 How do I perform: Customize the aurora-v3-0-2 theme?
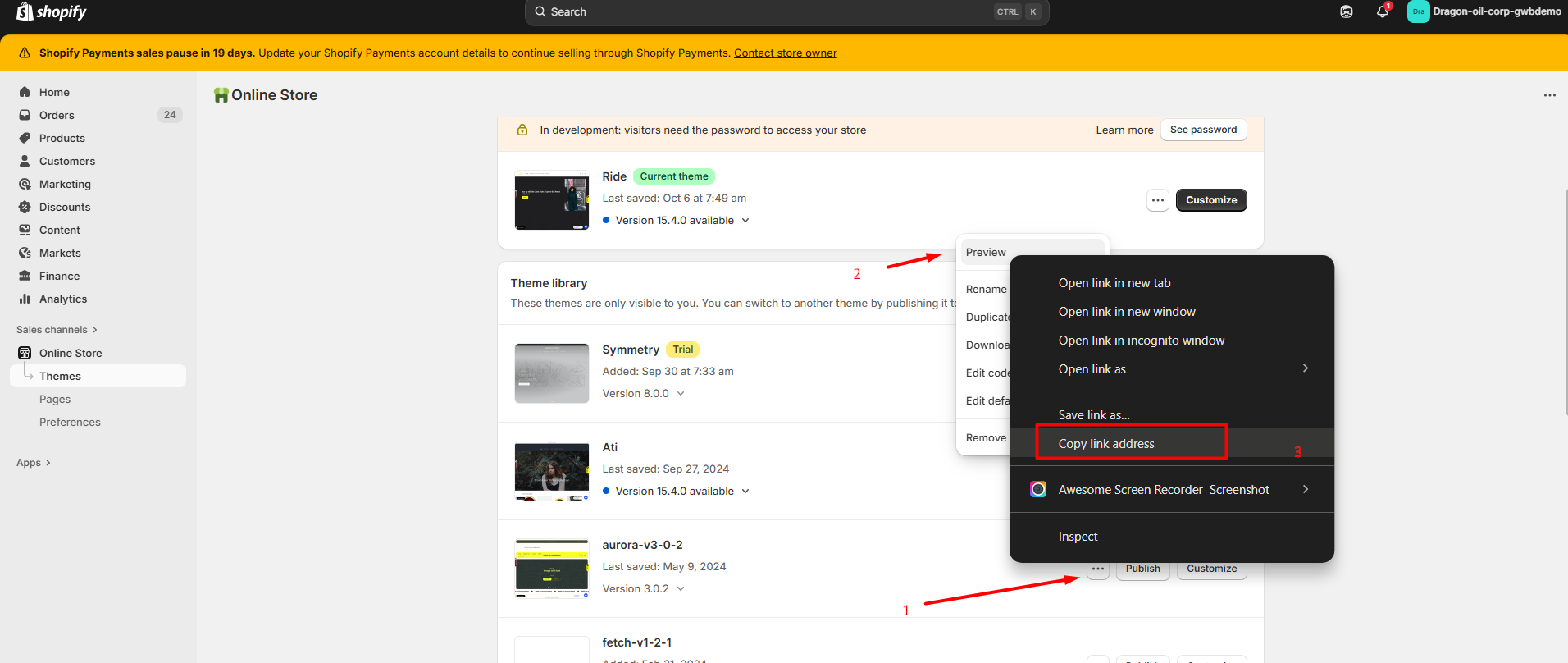pos(1211,569)
